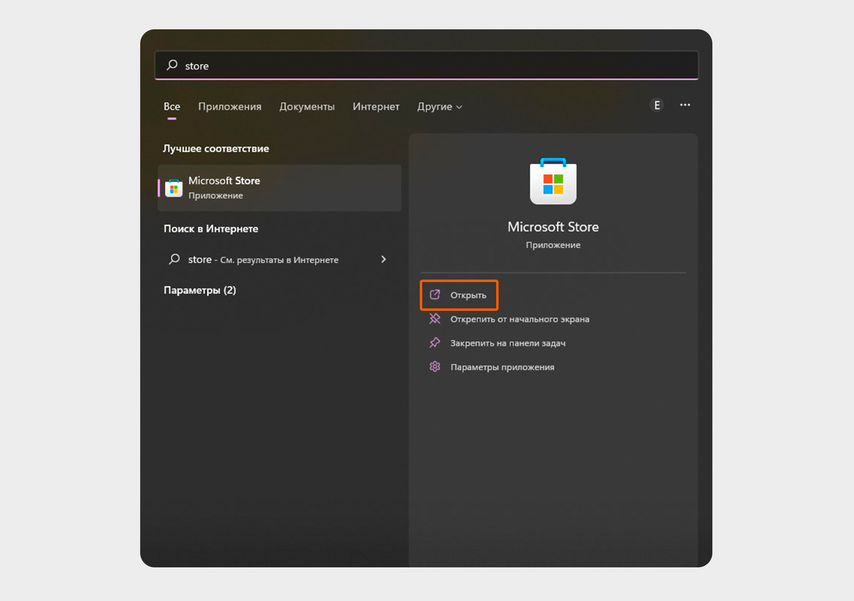Switch to the Приложения tab

pyautogui.click(x=230, y=106)
